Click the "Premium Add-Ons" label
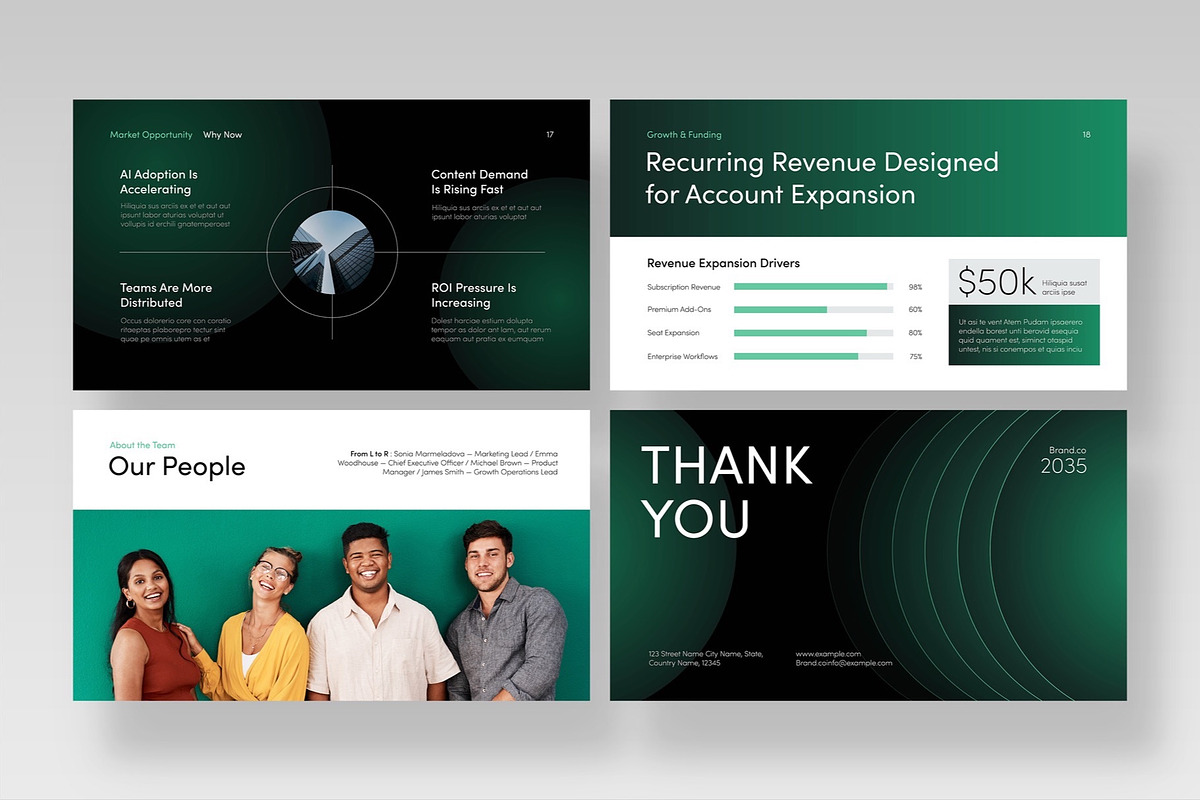This screenshot has height=800, width=1200. [679, 310]
